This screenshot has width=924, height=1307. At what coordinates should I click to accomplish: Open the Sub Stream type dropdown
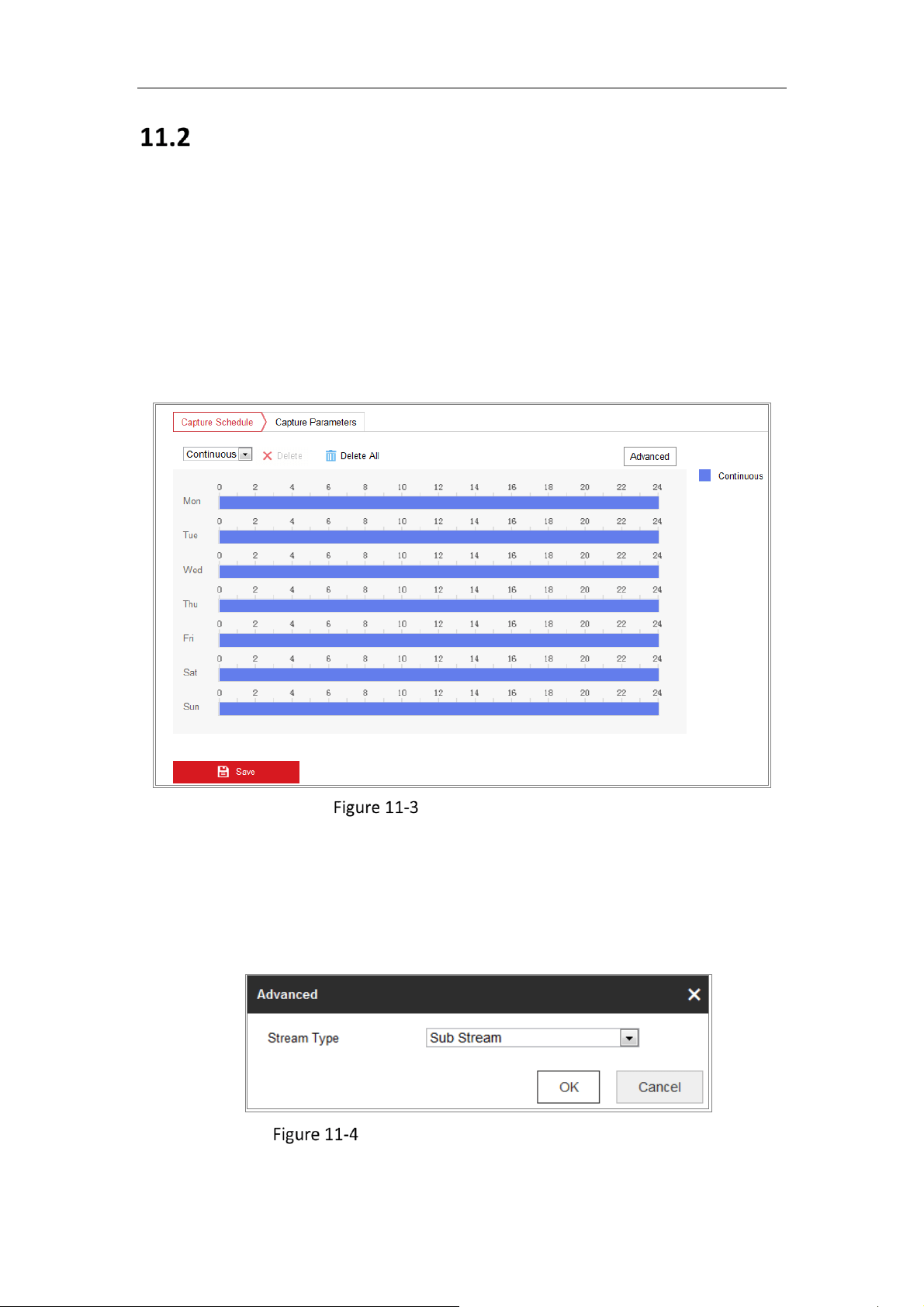coord(532,1038)
